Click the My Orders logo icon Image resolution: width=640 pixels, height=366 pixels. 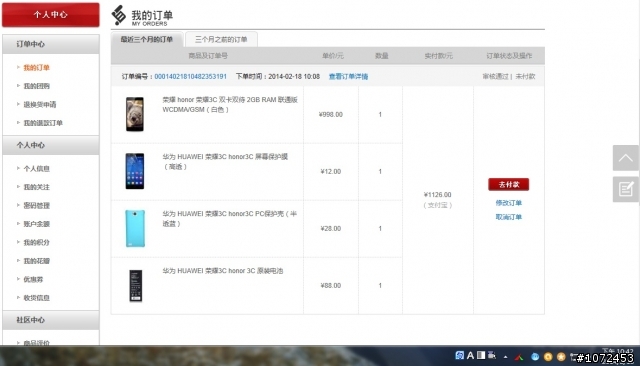pyautogui.click(x=119, y=15)
